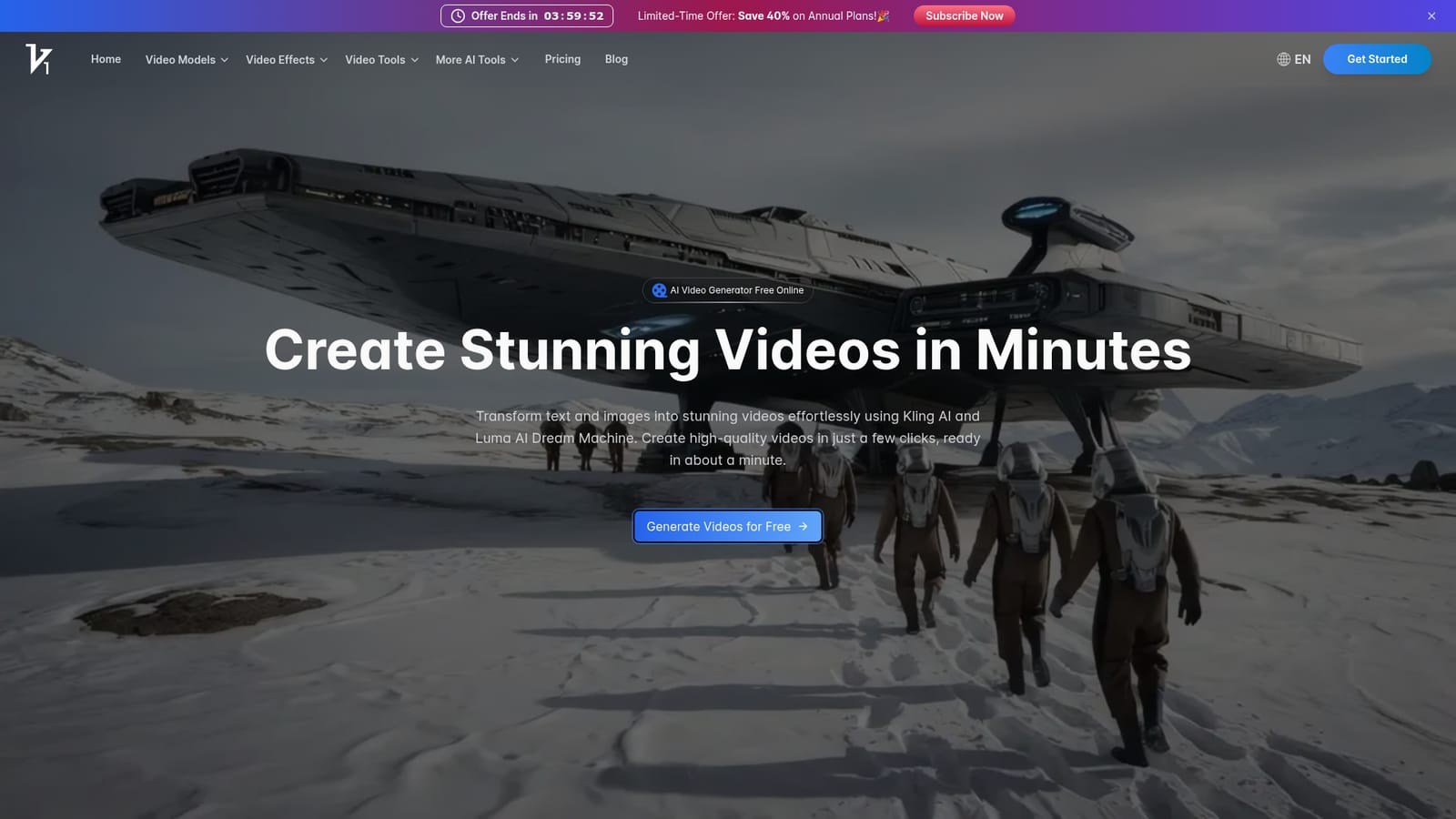Expand the Video Effects dropdown
The width and height of the screenshot is (1456, 819).
pos(287,59)
